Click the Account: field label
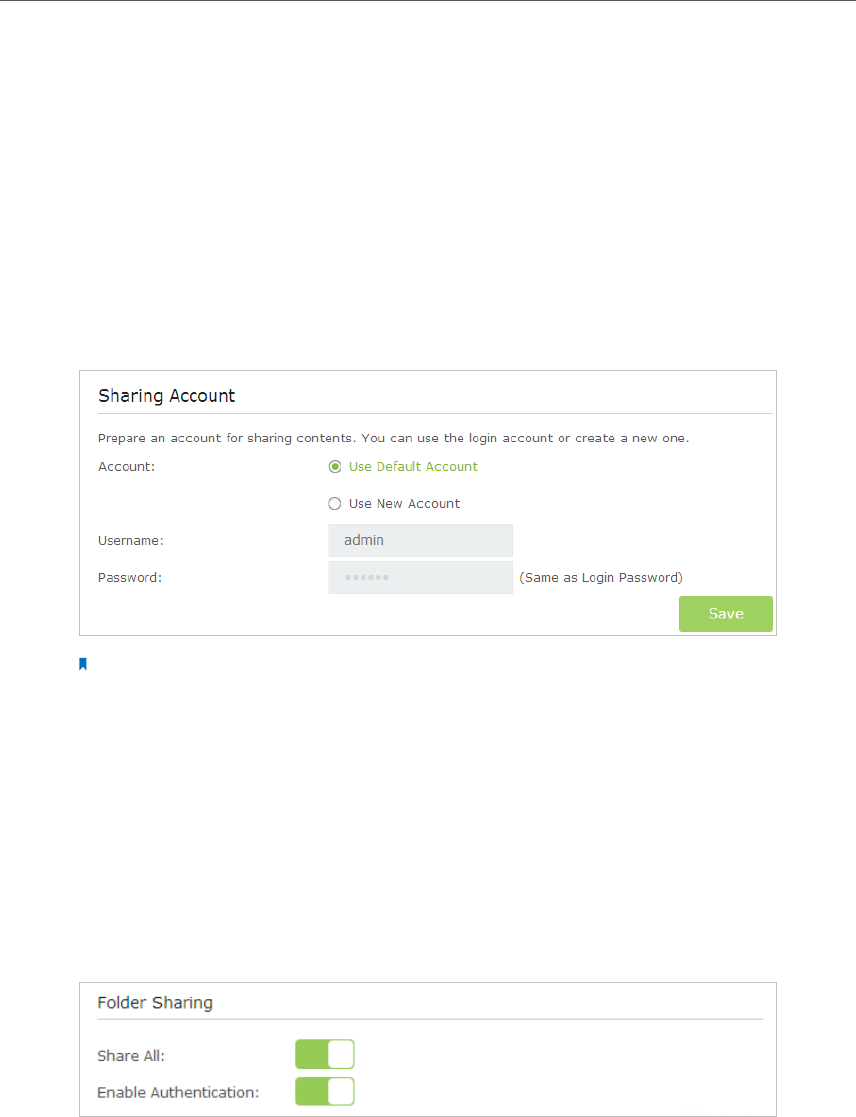 coord(126,467)
